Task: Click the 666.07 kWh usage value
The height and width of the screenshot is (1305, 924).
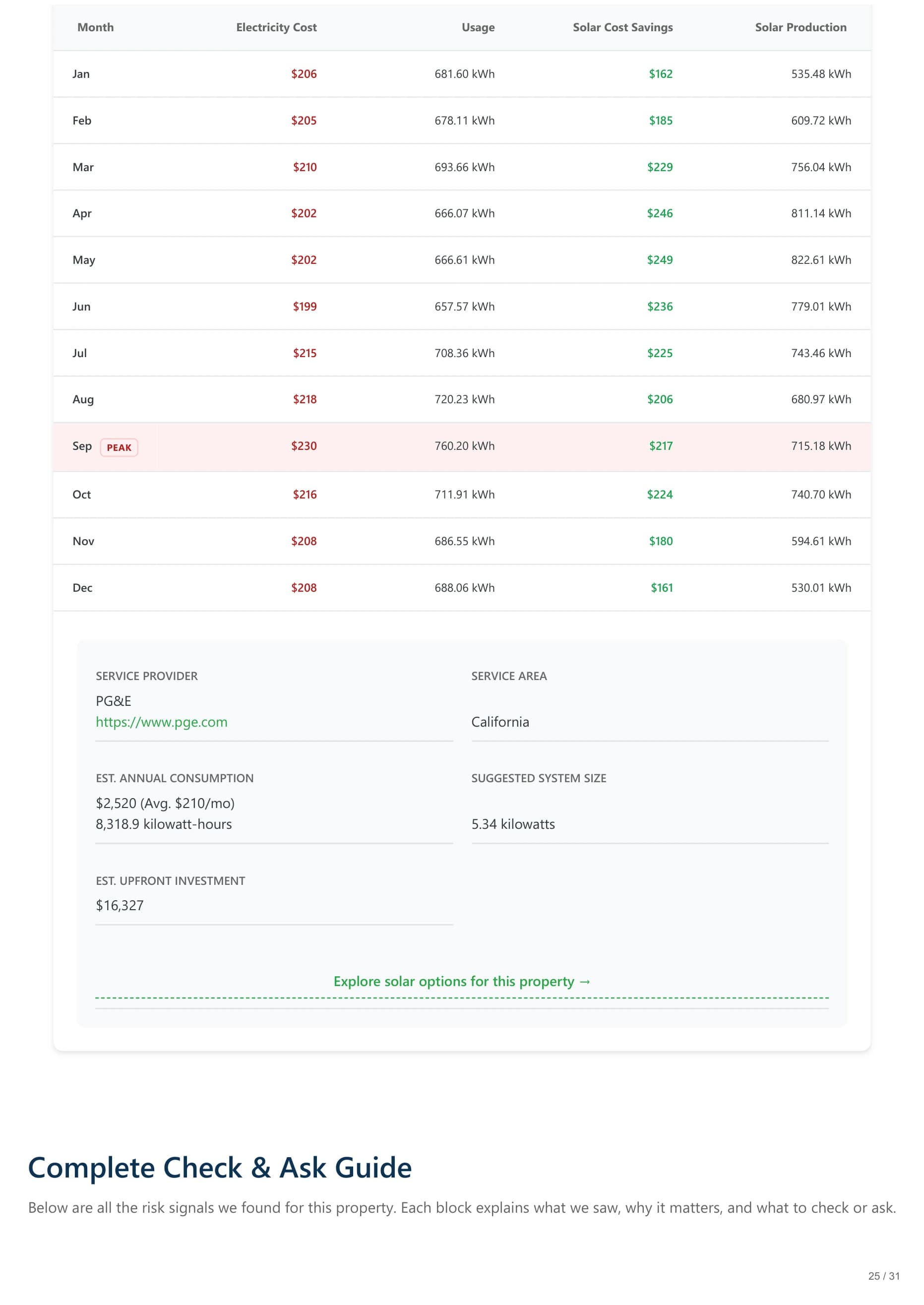Action: coord(464,213)
